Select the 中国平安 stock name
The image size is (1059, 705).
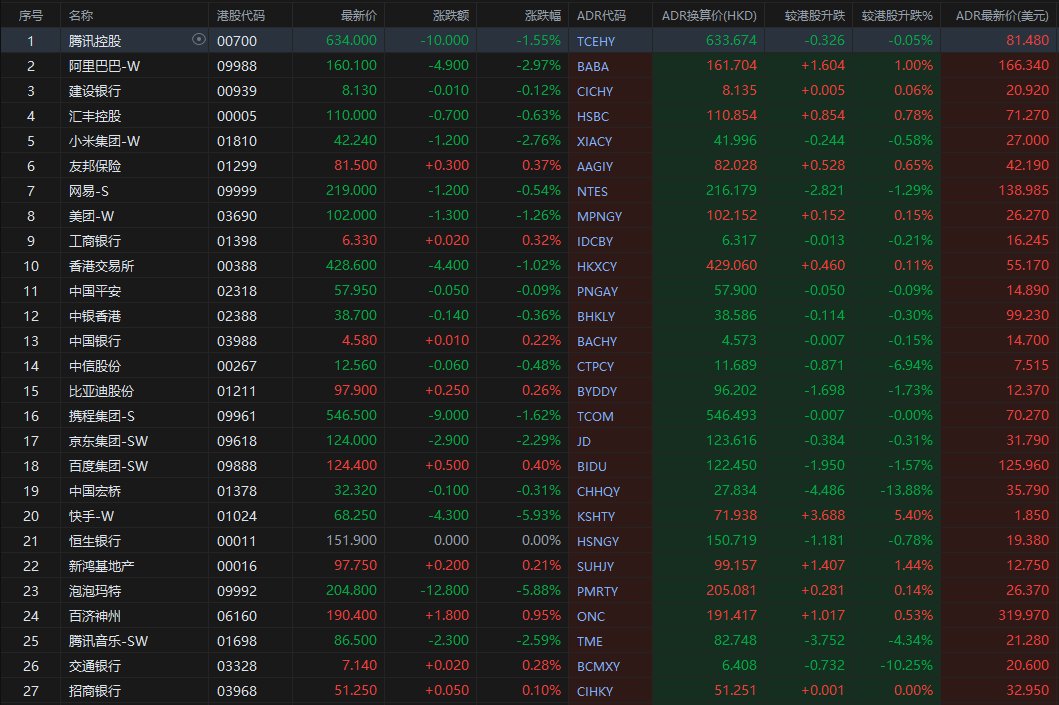tap(95, 290)
